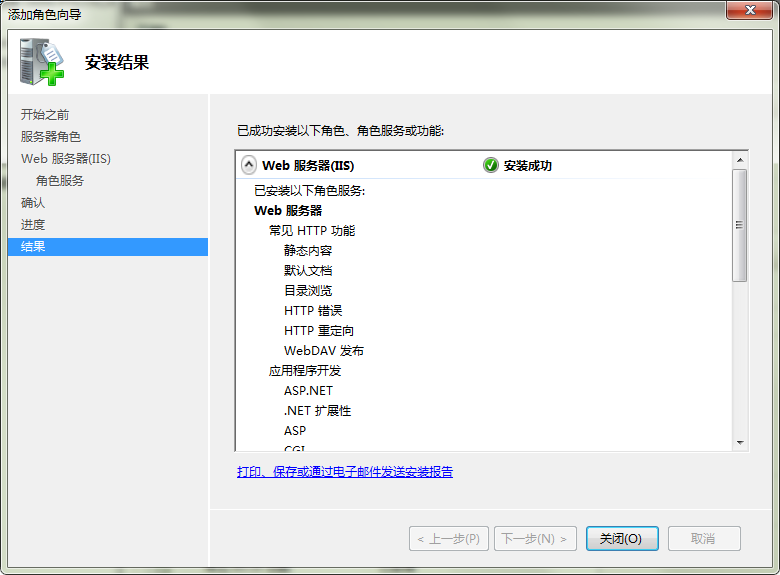This screenshot has width=780, height=575.
Task: Click the ASP entry in list
Action: (x=295, y=431)
